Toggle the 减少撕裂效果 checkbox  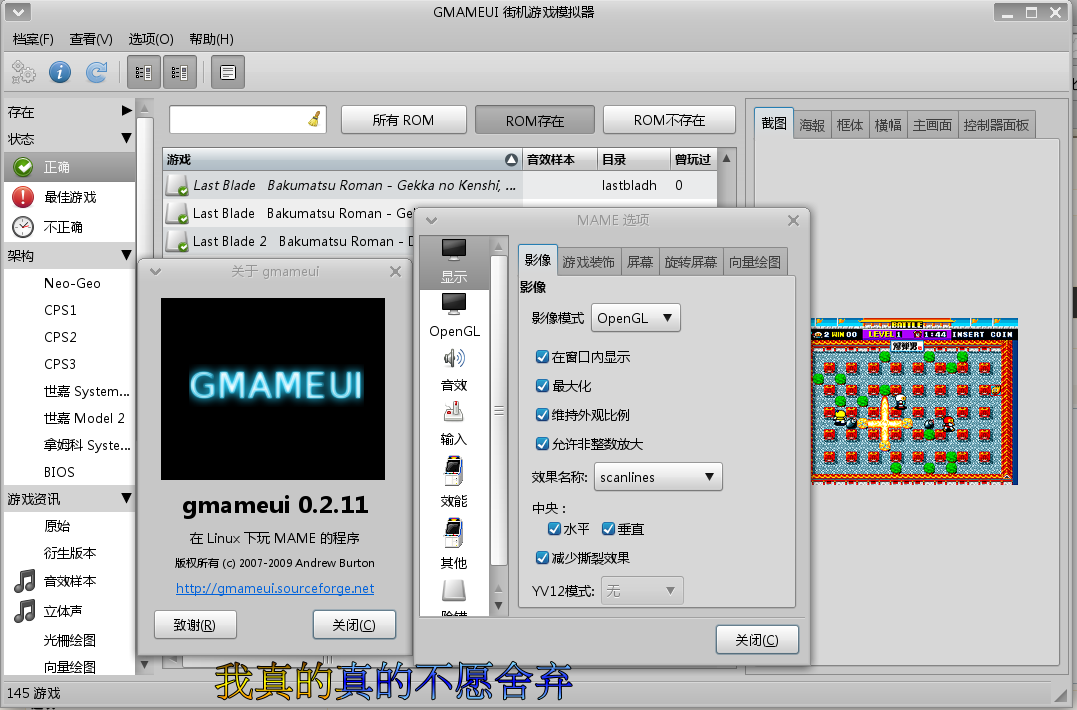[542, 558]
